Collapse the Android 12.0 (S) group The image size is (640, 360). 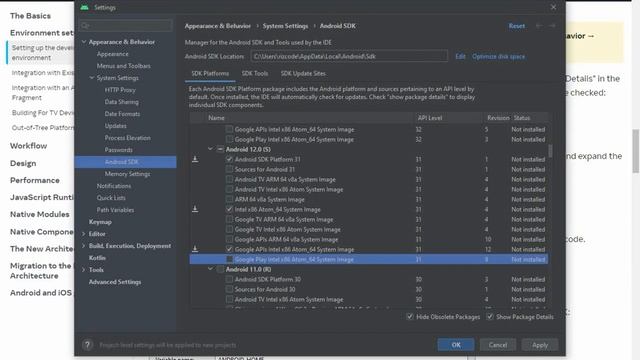coord(211,149)
